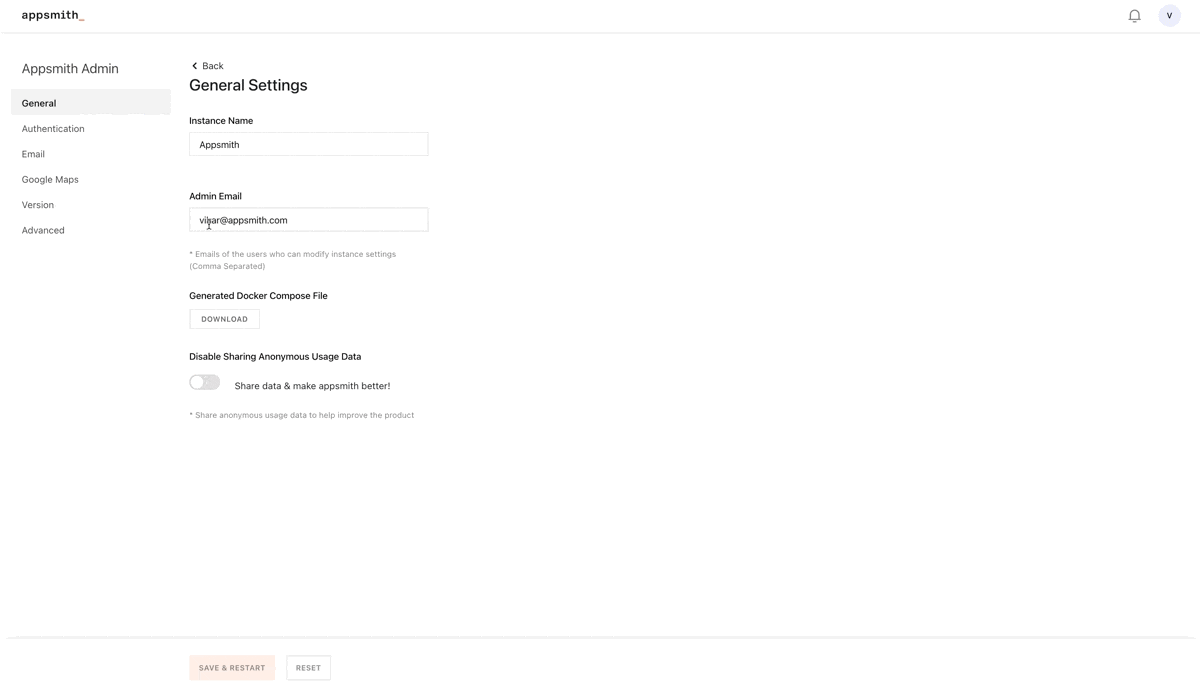This screenshot has width=1200, height=695.
Task: Click the General Settings heading
Action: 248,86
